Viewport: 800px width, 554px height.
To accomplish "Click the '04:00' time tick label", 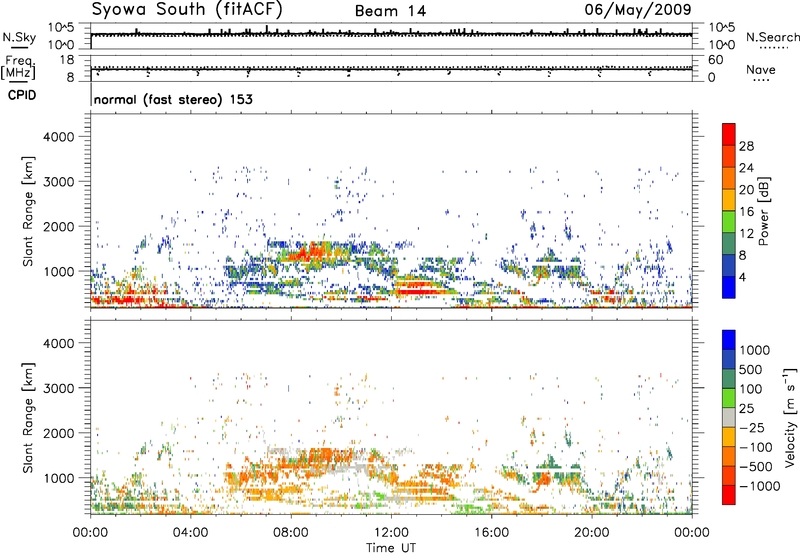I will pyautogui.click(x=190, y=533).
